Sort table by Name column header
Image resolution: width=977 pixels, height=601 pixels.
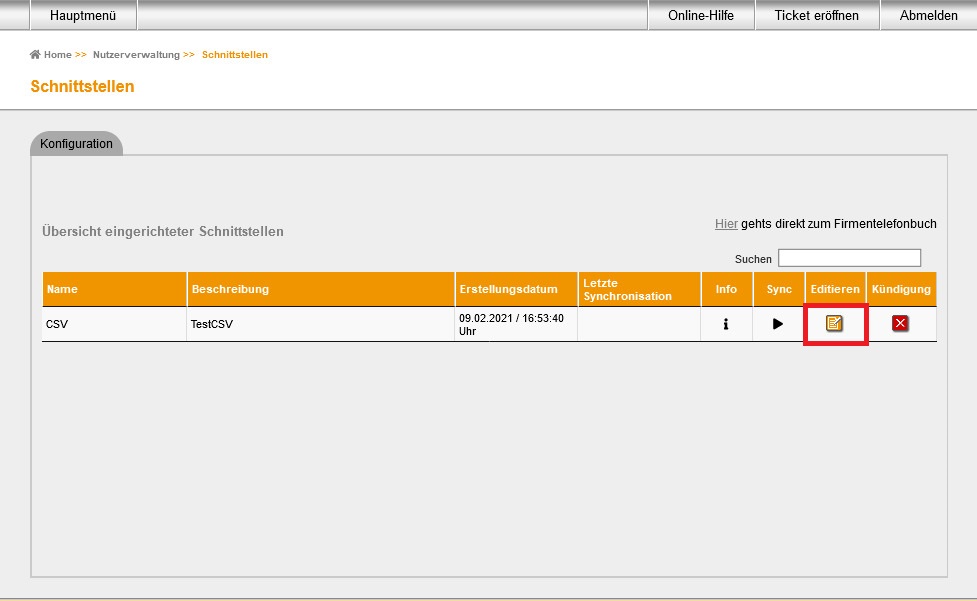click(x=114, y=289)
